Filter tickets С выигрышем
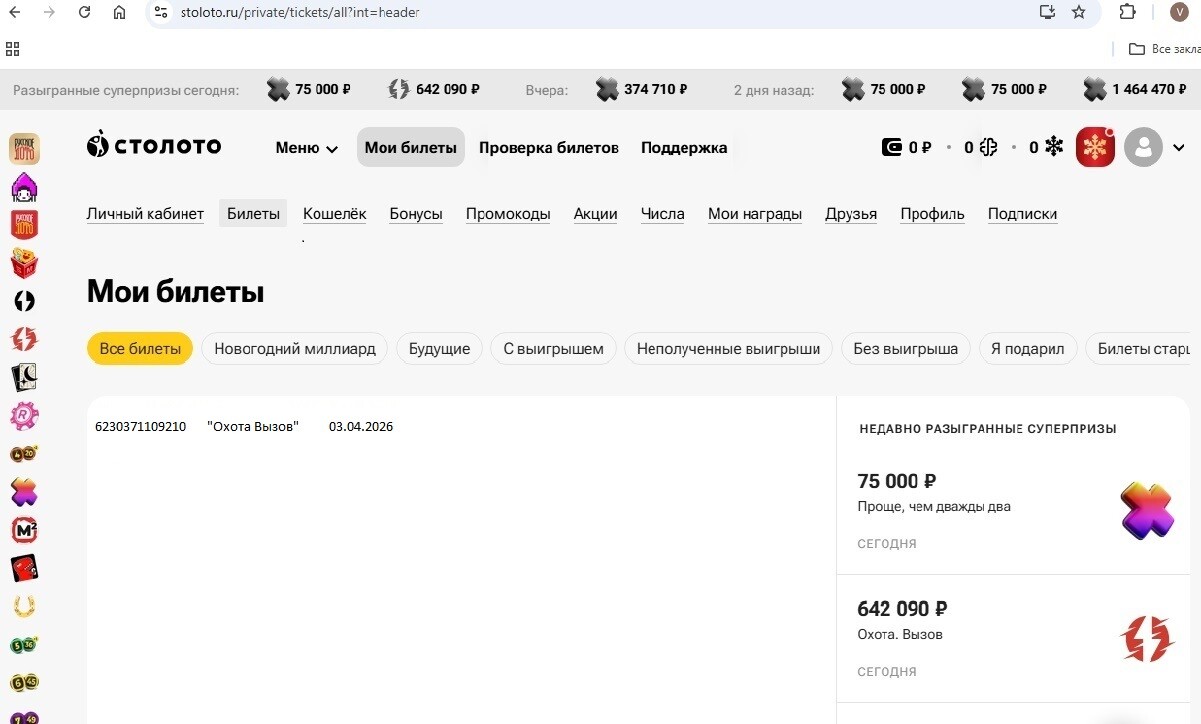The image size is (1201, 724). 553,349
